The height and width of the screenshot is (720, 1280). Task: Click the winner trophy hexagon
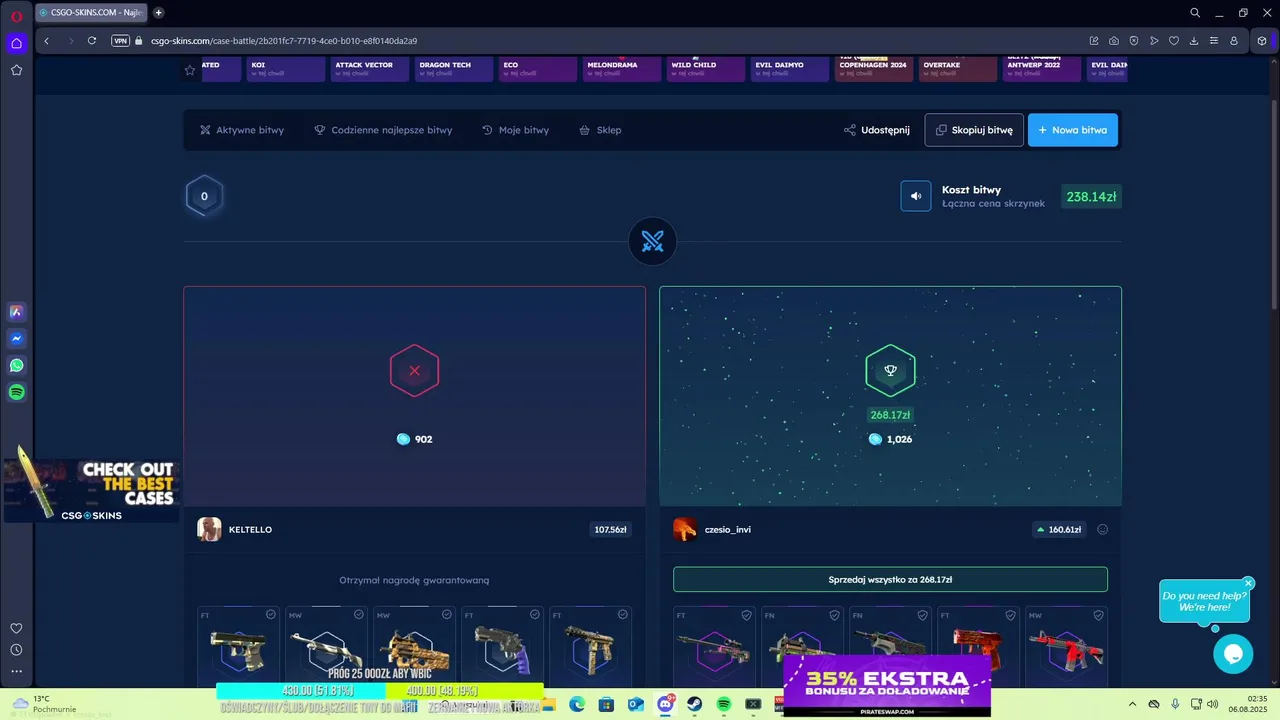point(890,371)
